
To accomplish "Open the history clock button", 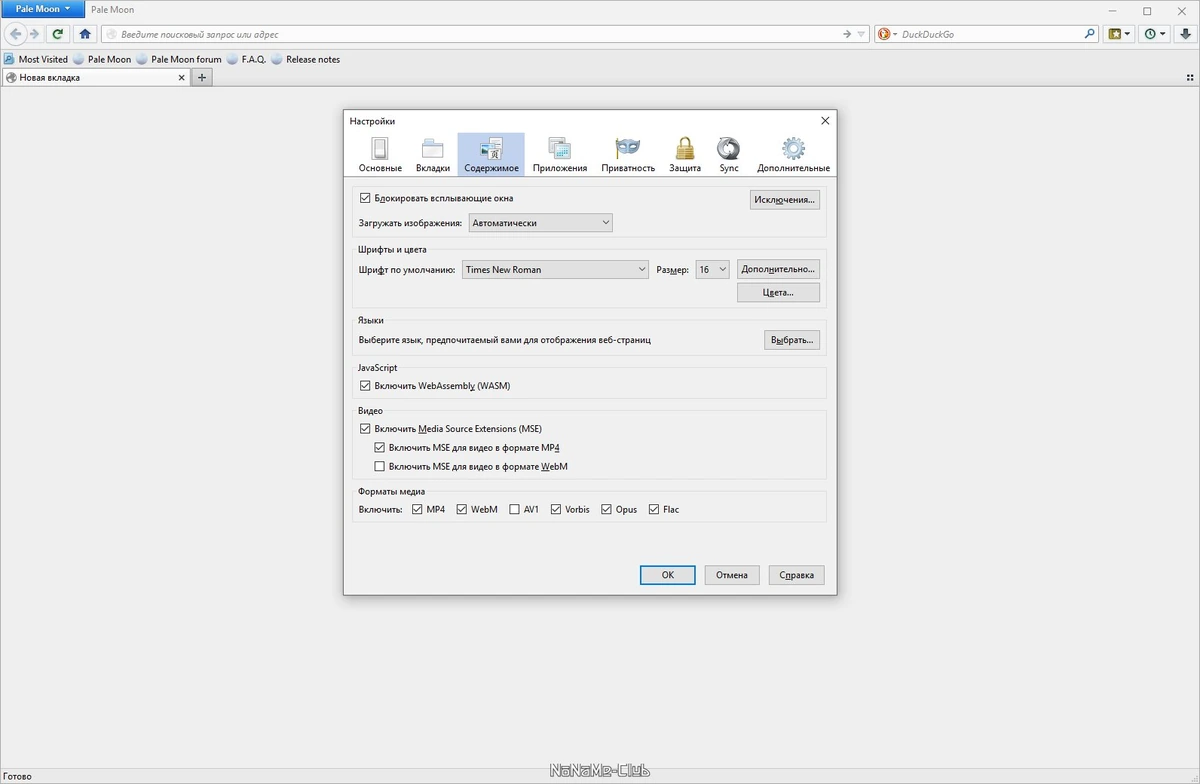I will pos(1155,34).
